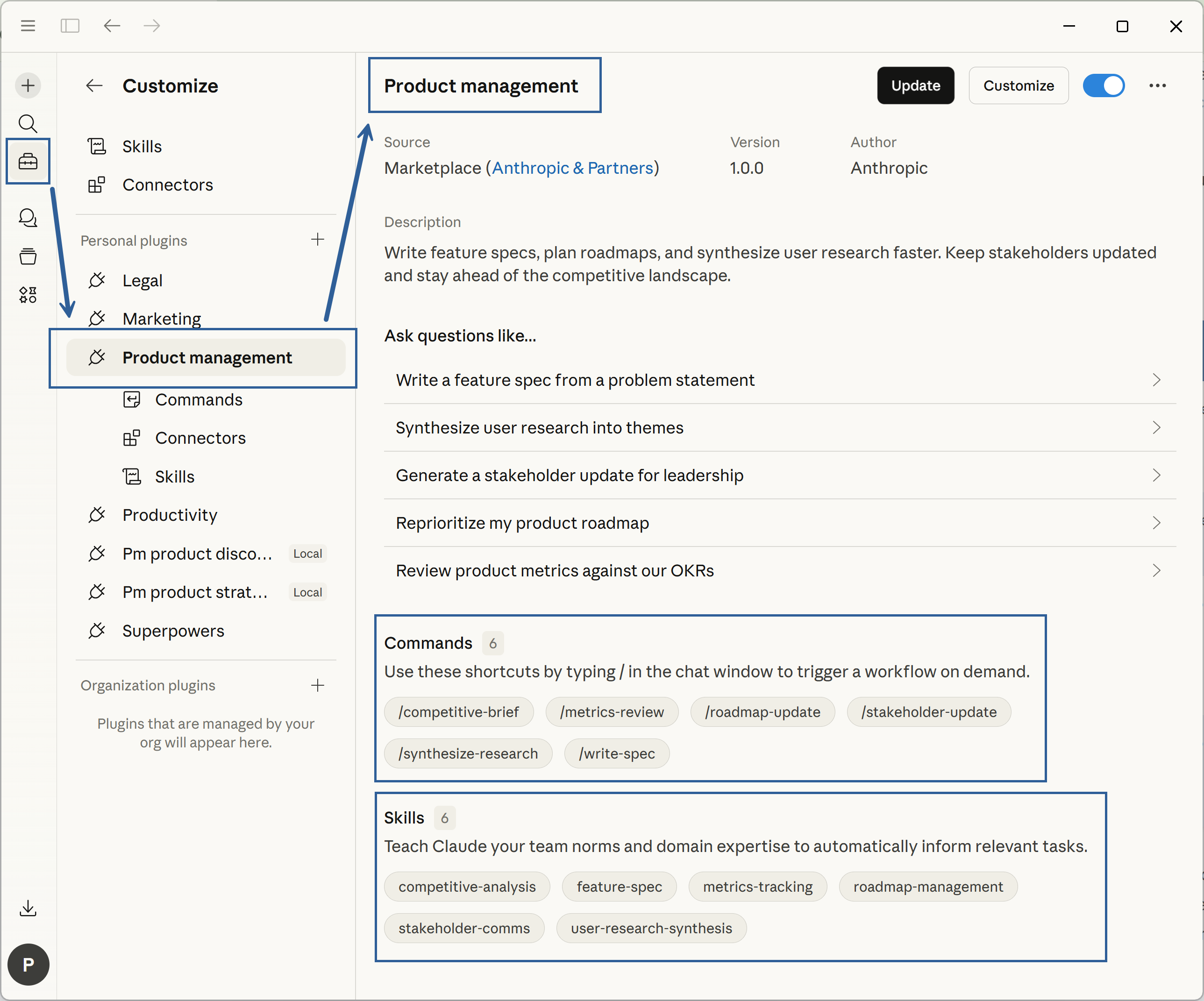Add a personal plugin with plus
Image resolution: width=1204 pixels, height=1001 pixels.
[x=318, y=240]
